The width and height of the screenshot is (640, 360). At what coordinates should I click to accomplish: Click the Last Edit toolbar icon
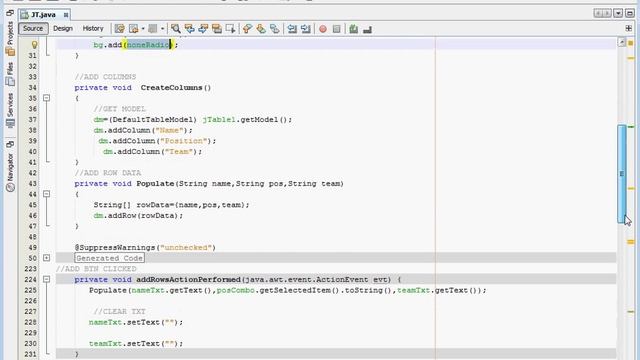tap(119, 29)
